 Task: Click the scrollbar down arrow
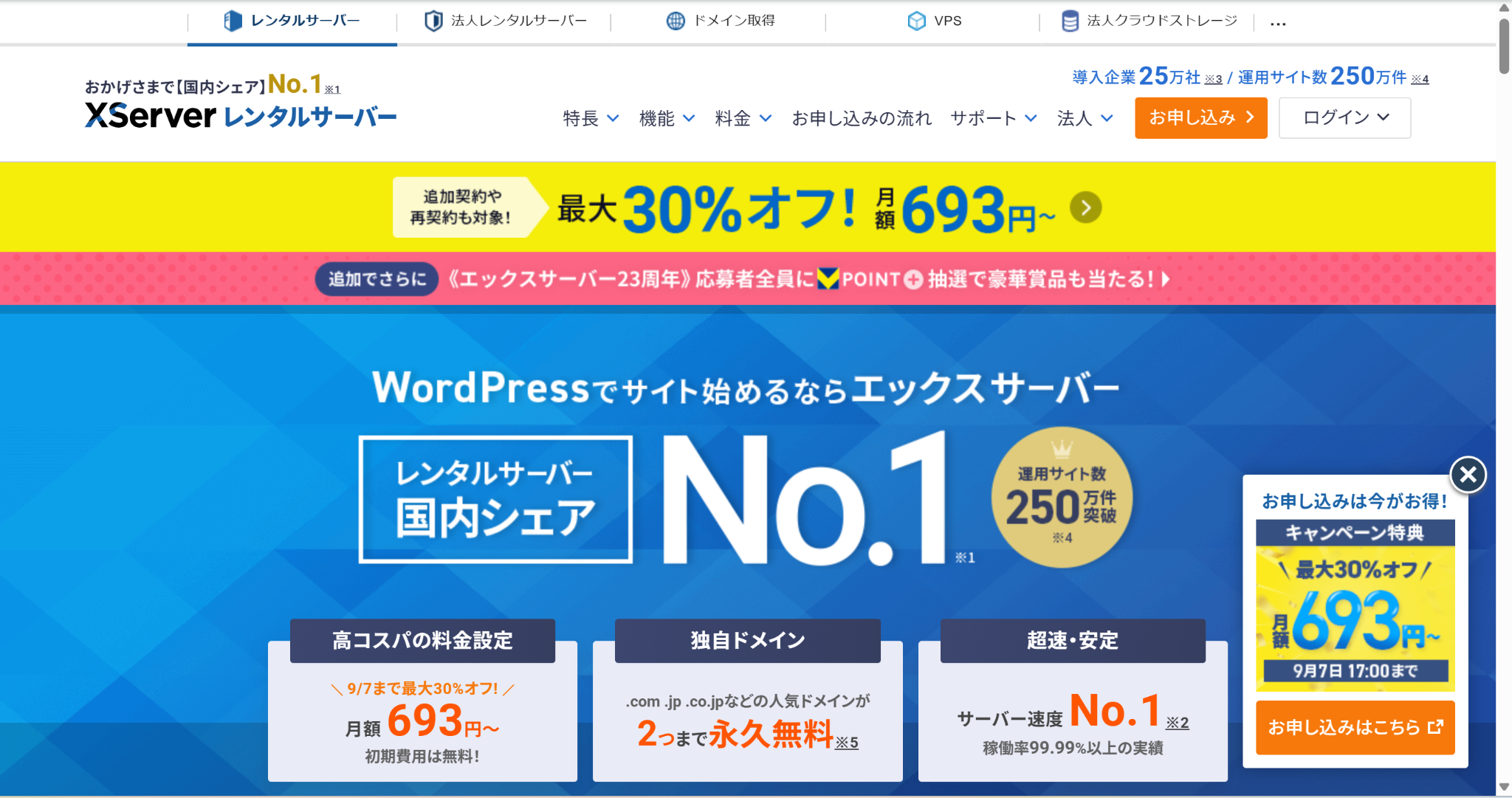1504,787
